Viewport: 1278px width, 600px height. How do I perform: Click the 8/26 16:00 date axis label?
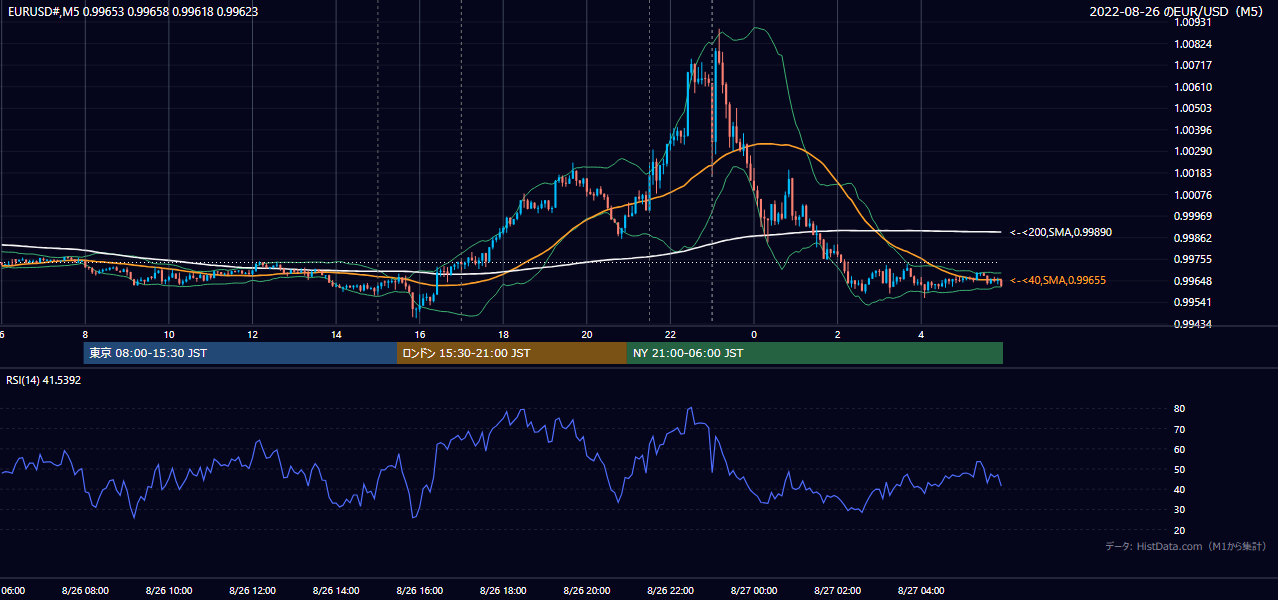[x=420, y=591]
